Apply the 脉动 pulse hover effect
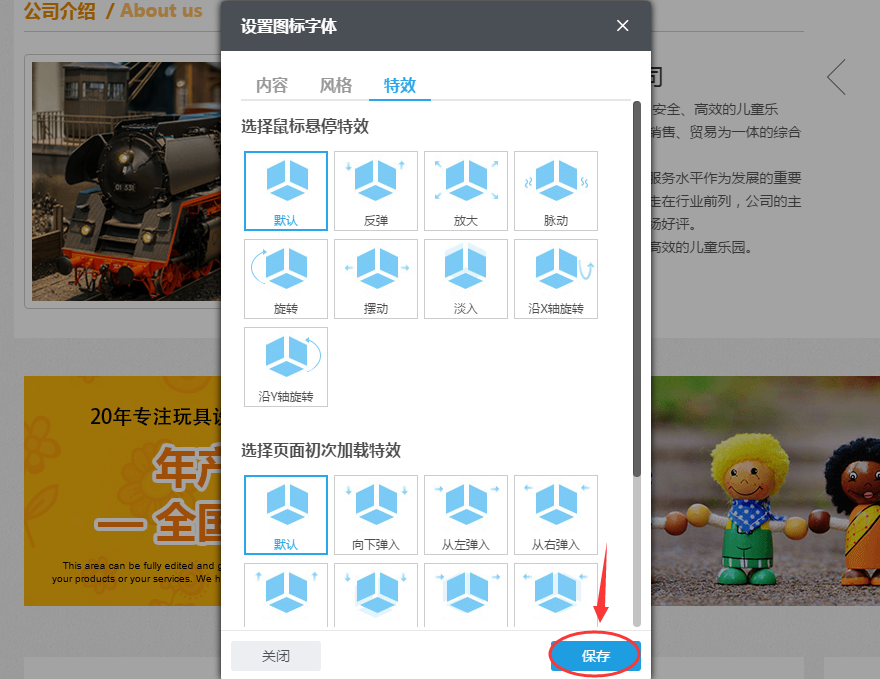880x679 pixels. (x=556, y=191)
